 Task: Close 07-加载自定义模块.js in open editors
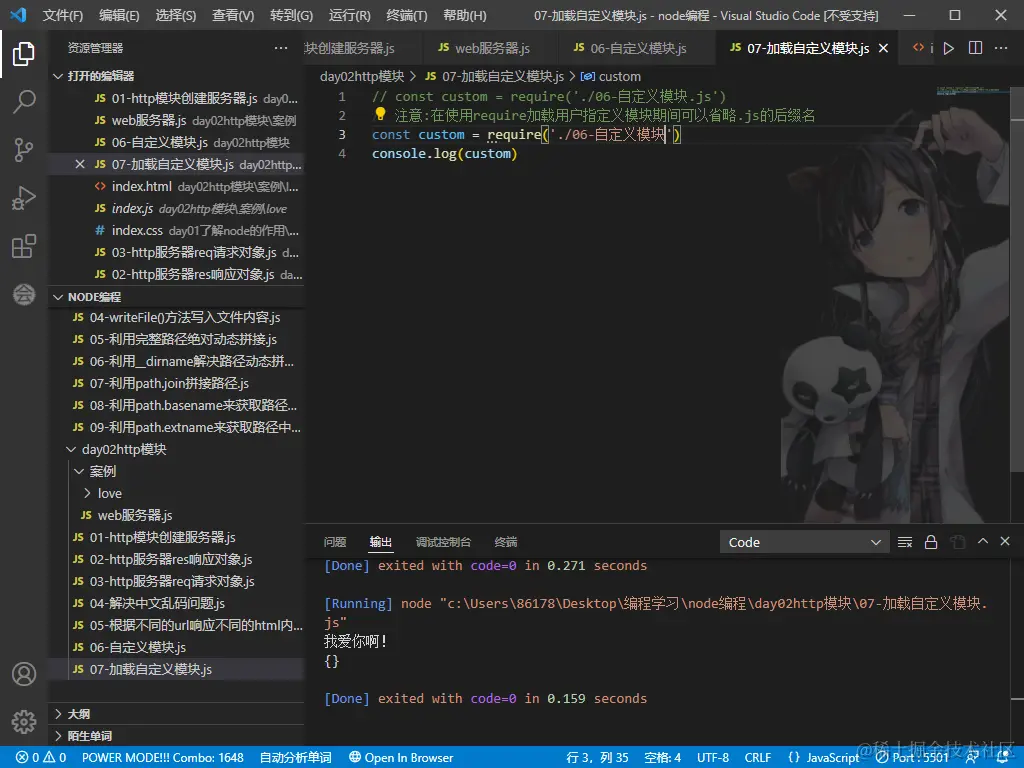point(80,165)
